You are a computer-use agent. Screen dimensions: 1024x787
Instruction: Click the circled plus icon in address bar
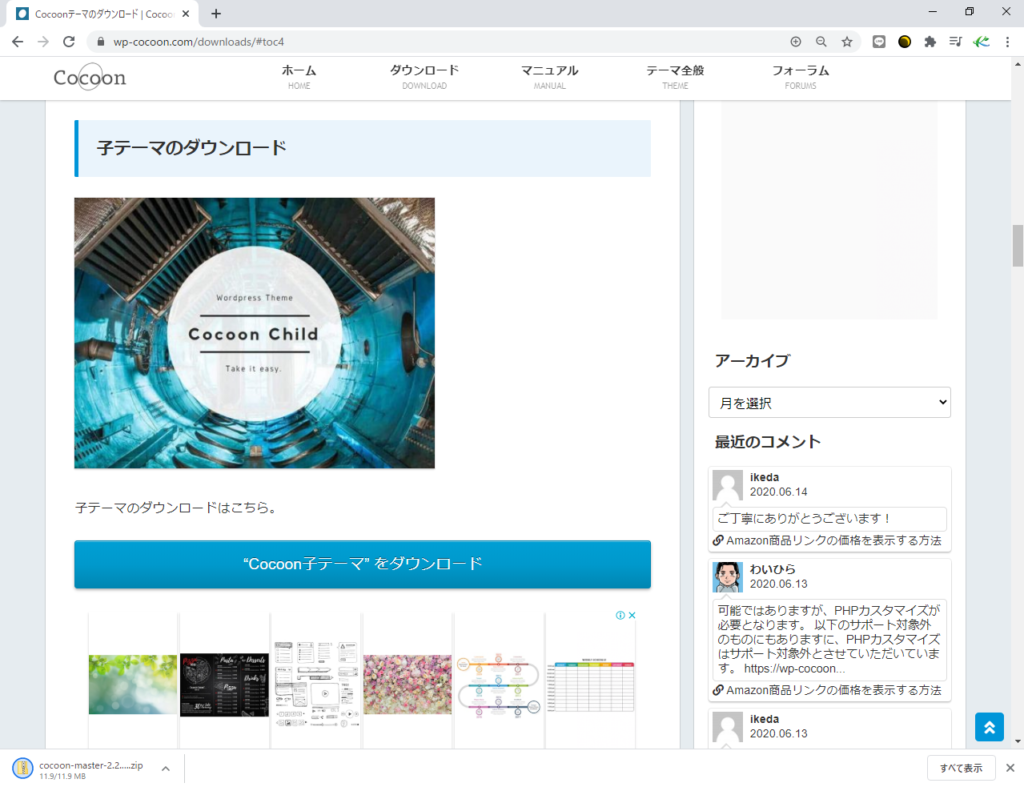point(795,42)
